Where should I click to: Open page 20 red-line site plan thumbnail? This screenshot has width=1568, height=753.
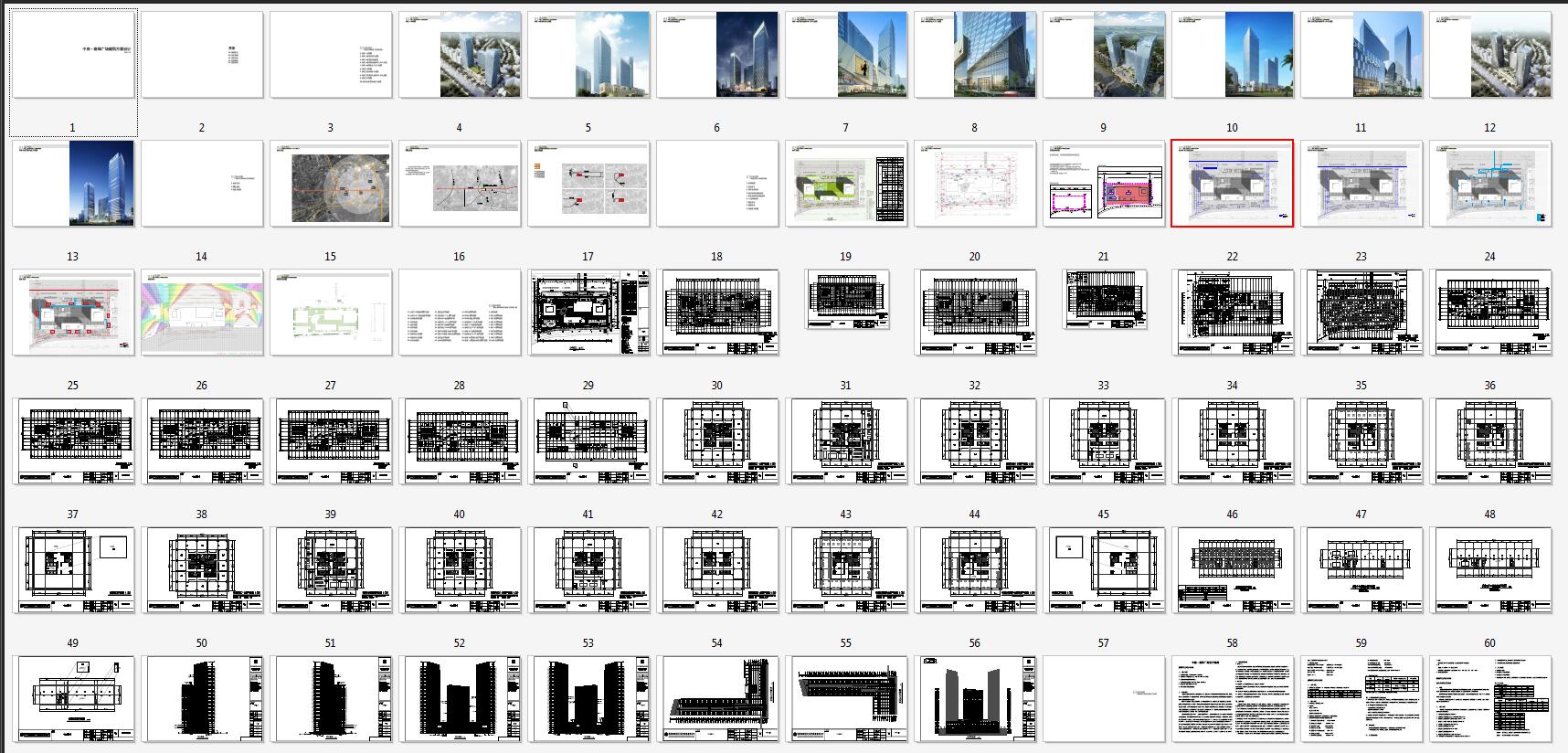pos(975,184)
